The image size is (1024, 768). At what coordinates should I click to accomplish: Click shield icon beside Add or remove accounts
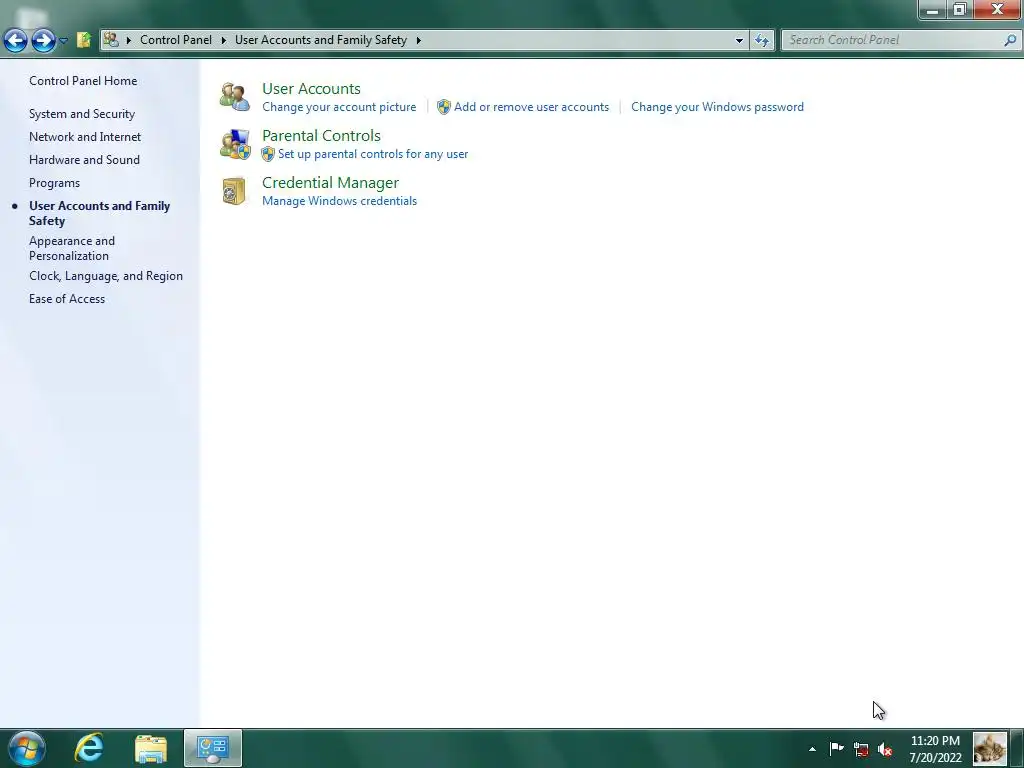(443, 107)
